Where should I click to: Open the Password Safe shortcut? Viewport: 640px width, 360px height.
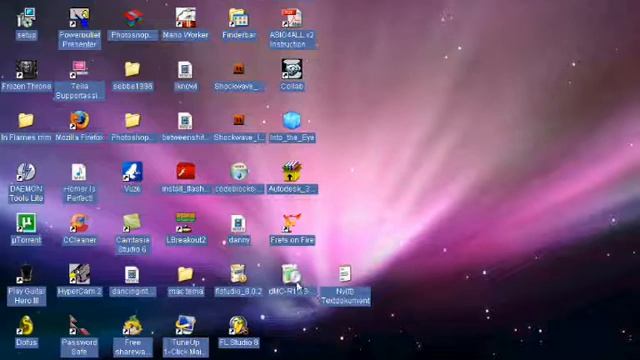[79, 326]
